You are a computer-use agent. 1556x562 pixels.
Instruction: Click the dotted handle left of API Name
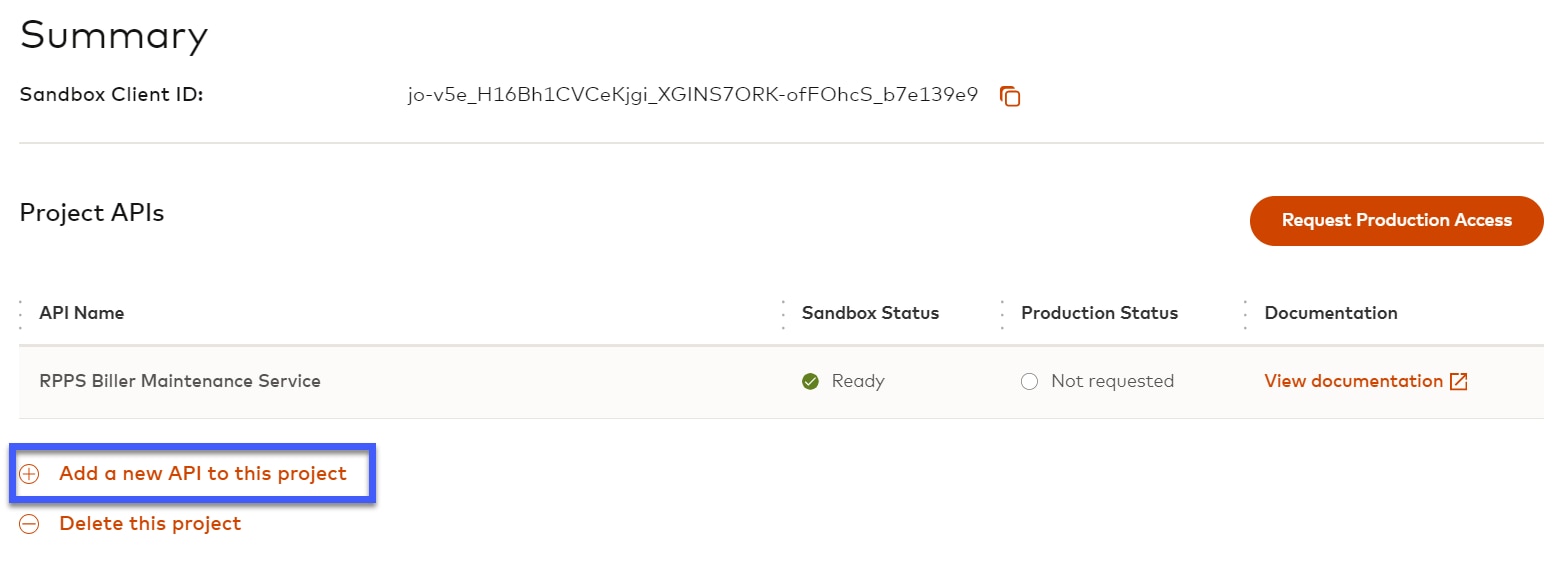20,313
